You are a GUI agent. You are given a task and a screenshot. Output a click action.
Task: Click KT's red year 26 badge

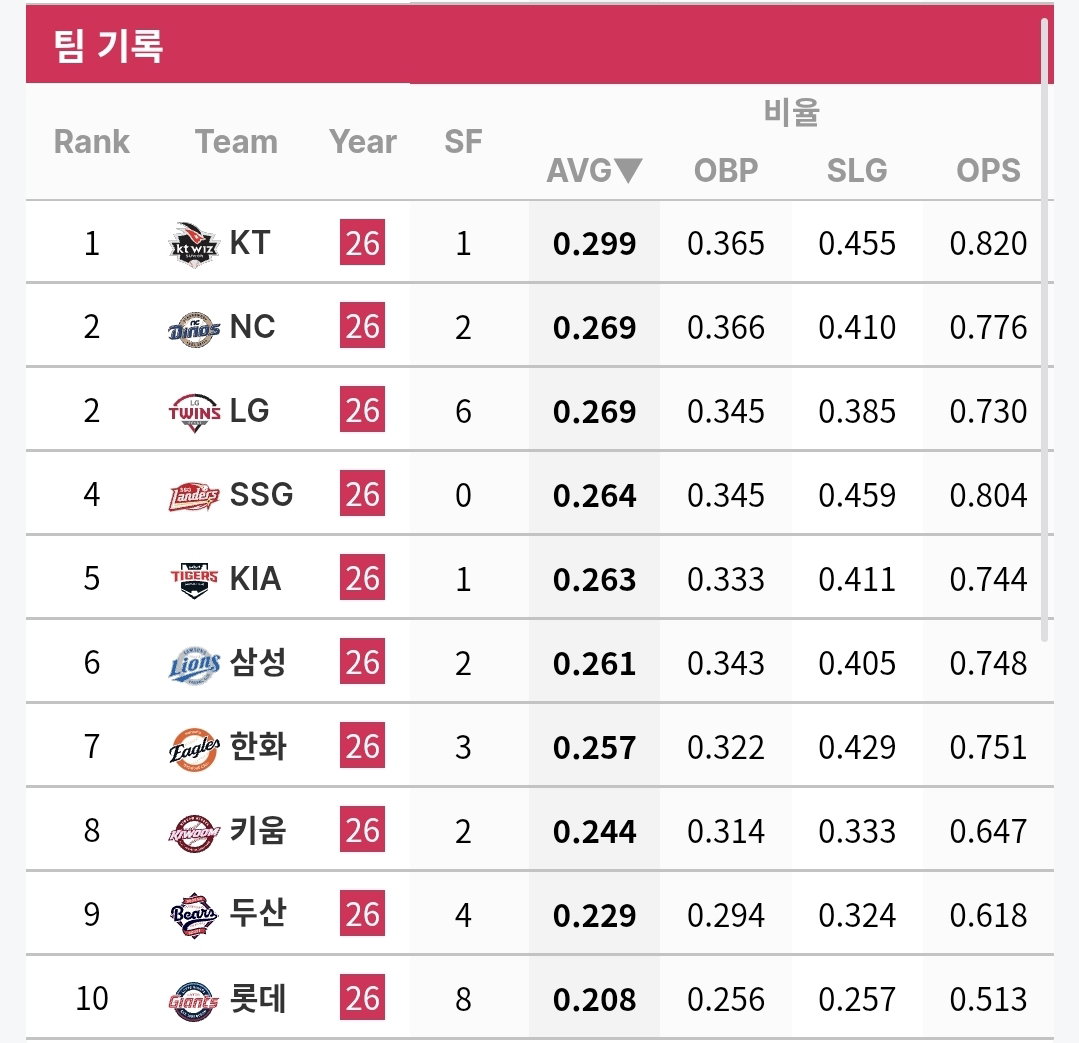tap(362, 242)
